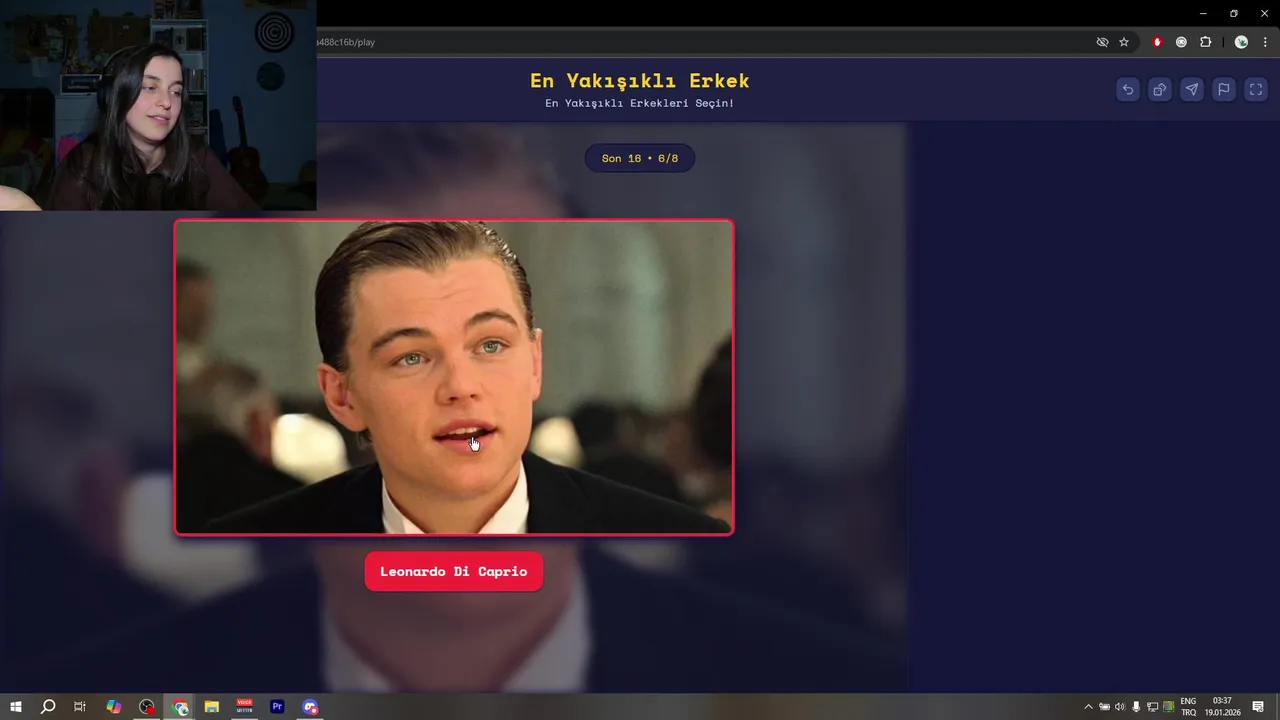Viewport: 1280px width, 720px height.
Task: Open Adobe Premiere Pro from the taskbar
Action: (277, 707)
